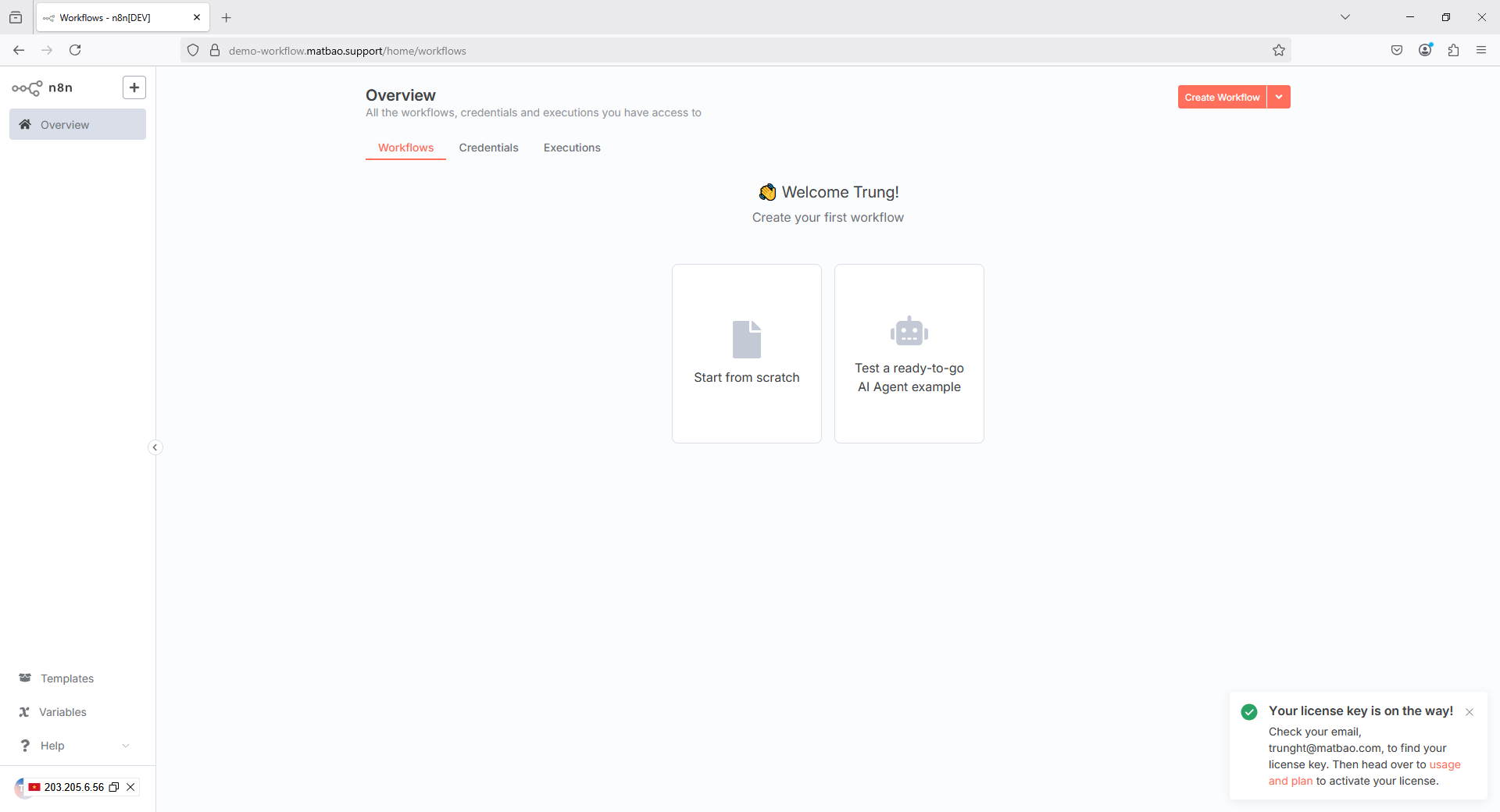The height and width of the screenshot is (812, 1500).
Task: Copy the IP address 203.205.6.56
Action: [114, 787]
